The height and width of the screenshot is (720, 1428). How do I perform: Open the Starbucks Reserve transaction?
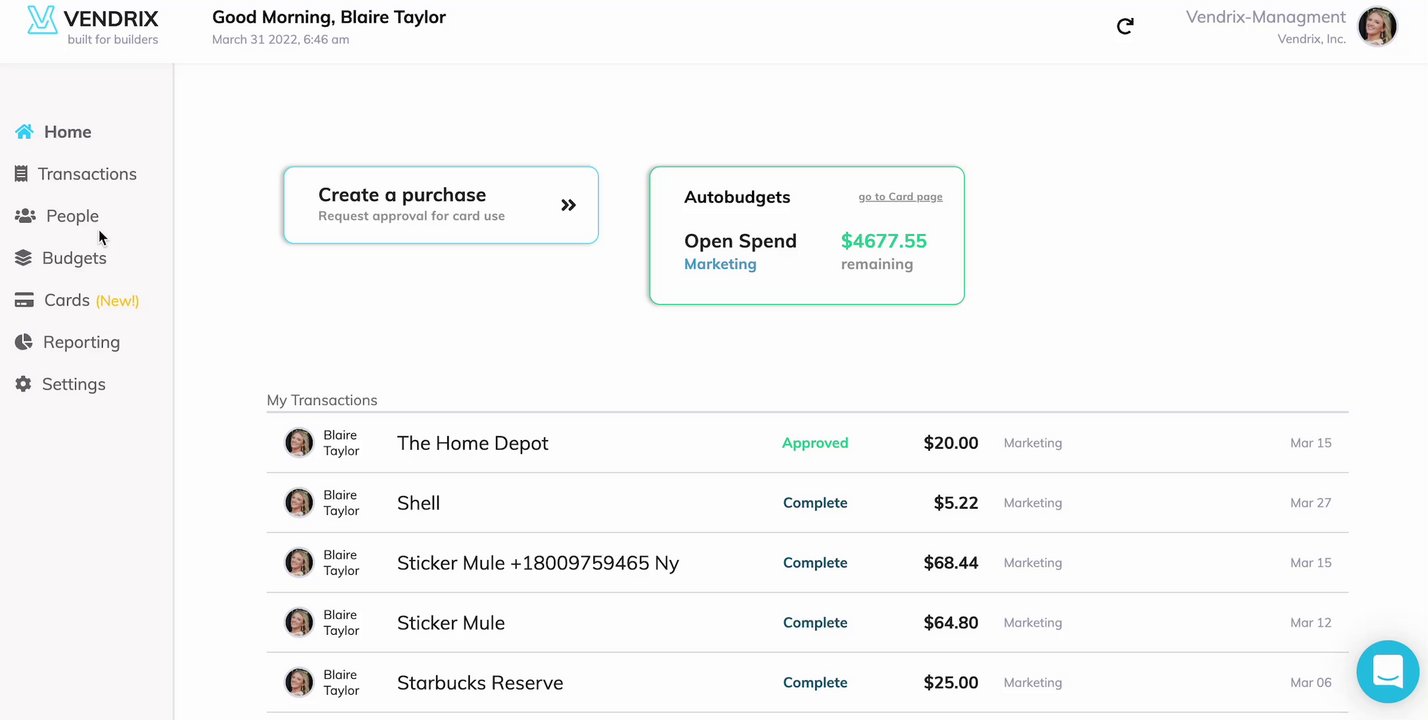click(480, 683)
